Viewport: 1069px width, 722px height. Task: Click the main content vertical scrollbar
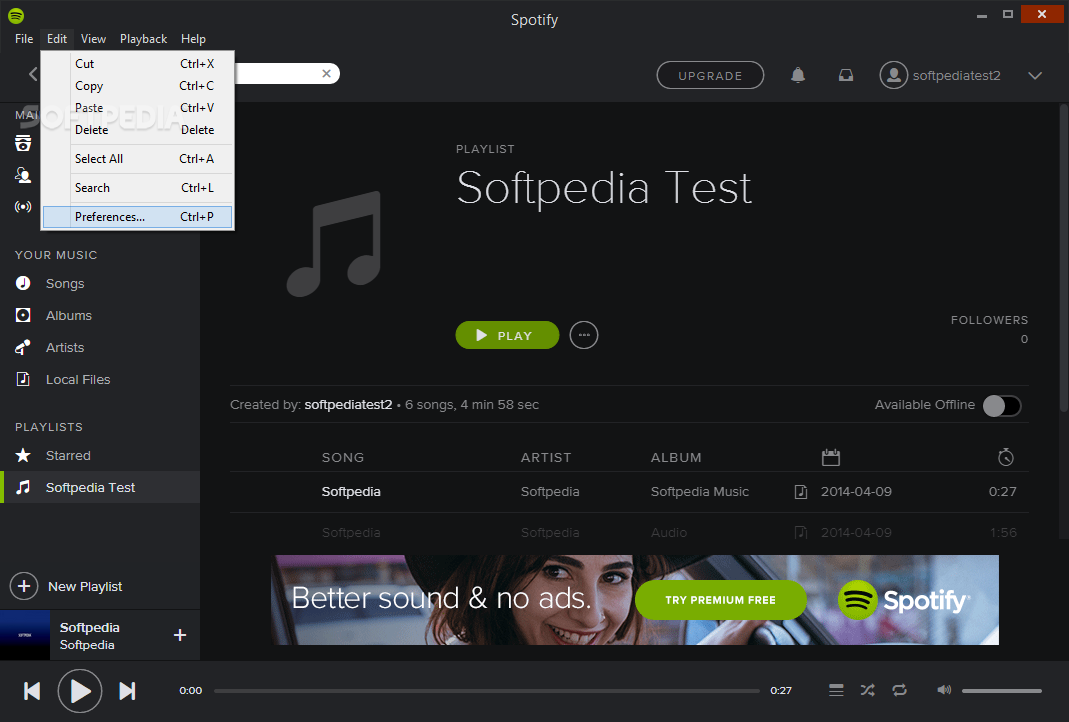tap(1064, 258)
